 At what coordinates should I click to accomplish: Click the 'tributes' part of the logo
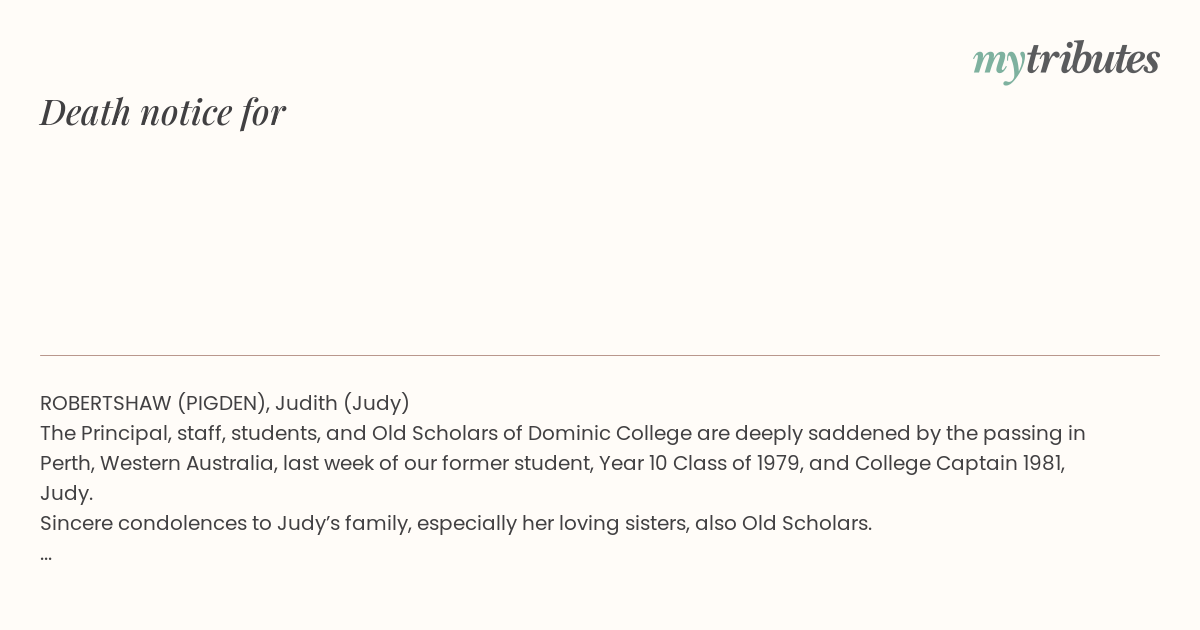coord(1093,59)
